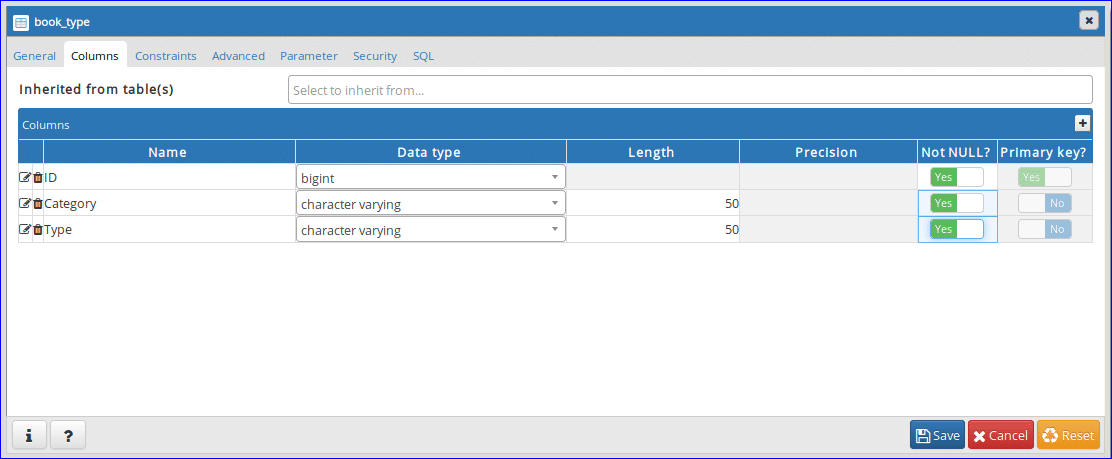The width and height of the screenshot is (1112, 459).
Task: Delete the ID column via trash icon
Action: pos(38,177)
